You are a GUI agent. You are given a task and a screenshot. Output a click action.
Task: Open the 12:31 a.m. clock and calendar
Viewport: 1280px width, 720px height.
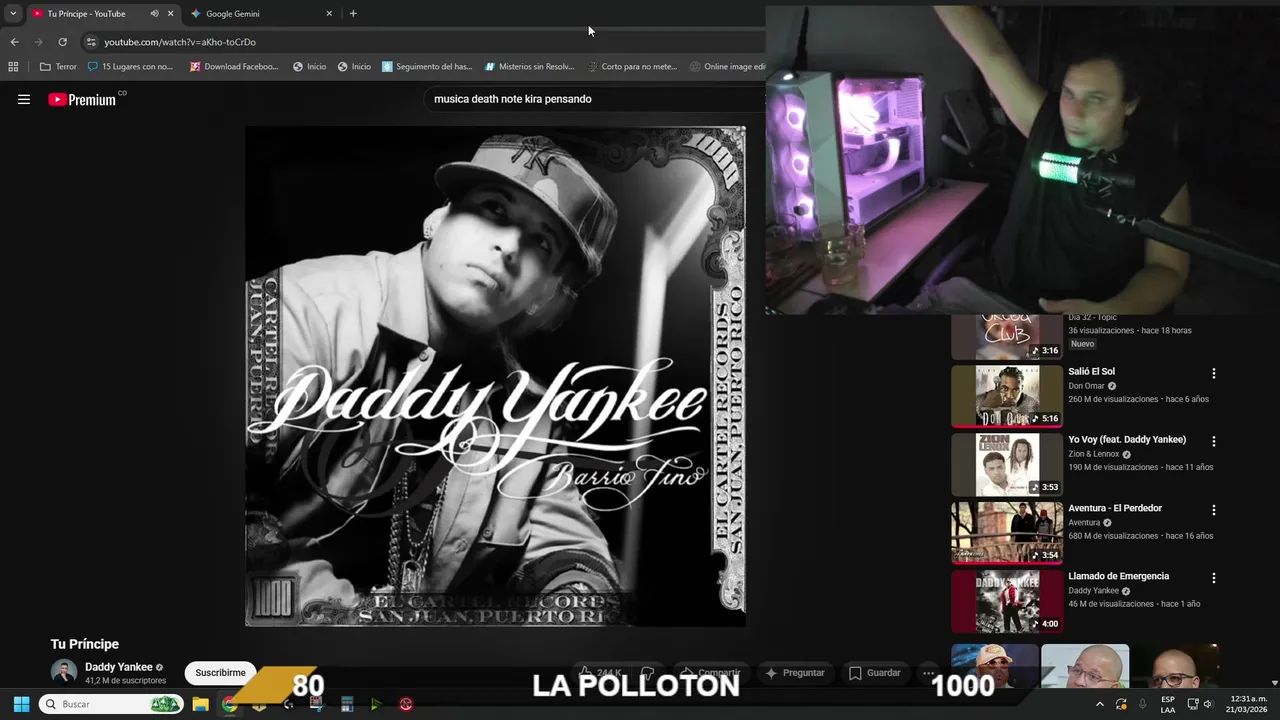(1249, 704)
